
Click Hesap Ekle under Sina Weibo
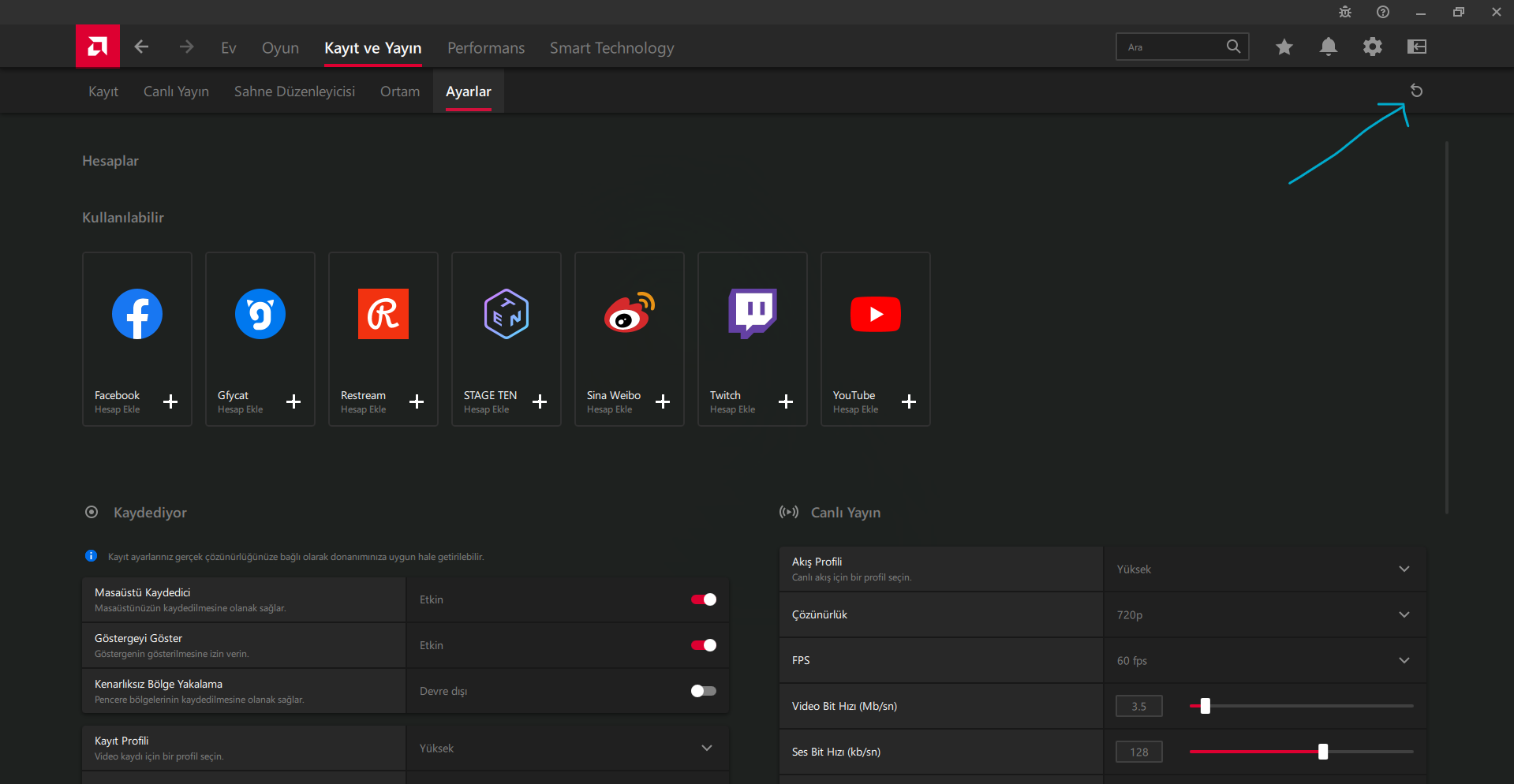point(610,409)
